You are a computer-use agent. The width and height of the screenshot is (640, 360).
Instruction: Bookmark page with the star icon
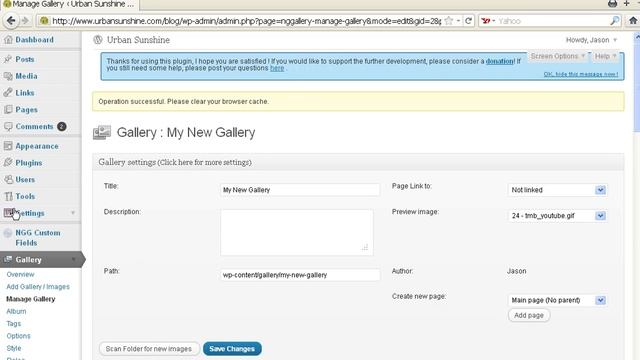point(449,20)
